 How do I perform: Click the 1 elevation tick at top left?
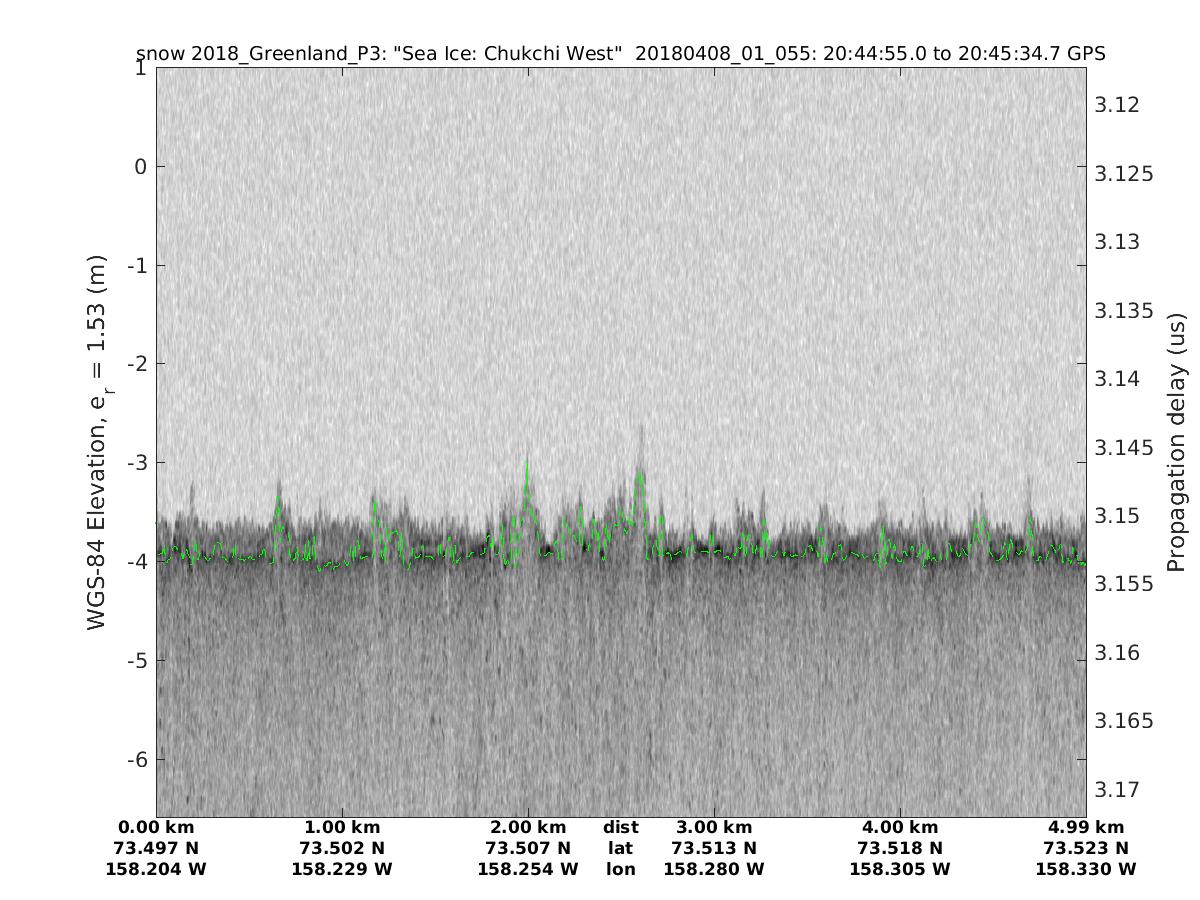[x=141, y=68]
